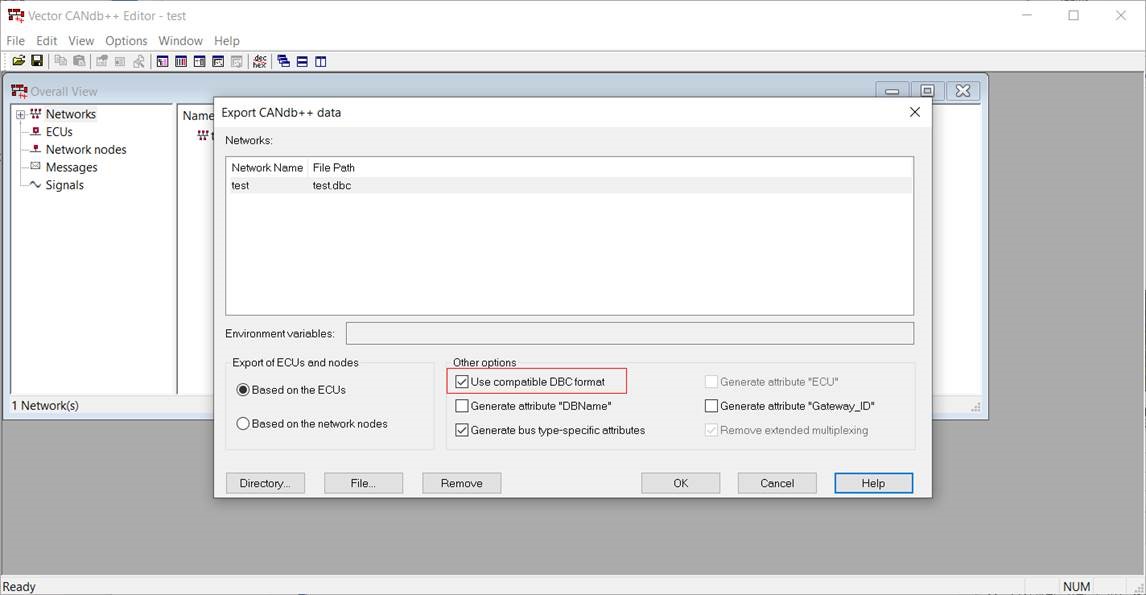
Task: Click the test.dbc file path cell
Action: point(332,186)
